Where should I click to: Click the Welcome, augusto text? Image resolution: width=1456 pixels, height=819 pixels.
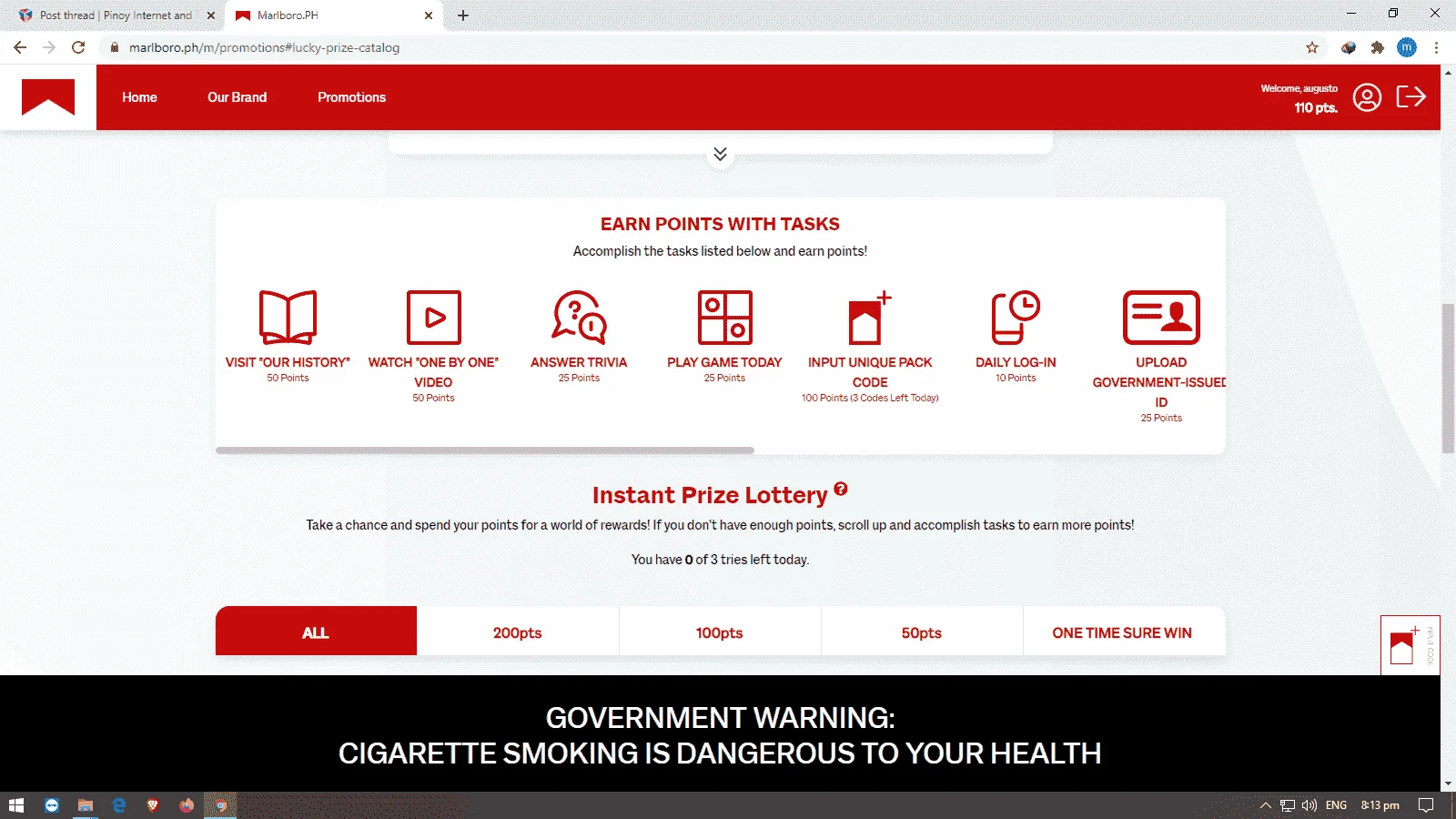1299,88
